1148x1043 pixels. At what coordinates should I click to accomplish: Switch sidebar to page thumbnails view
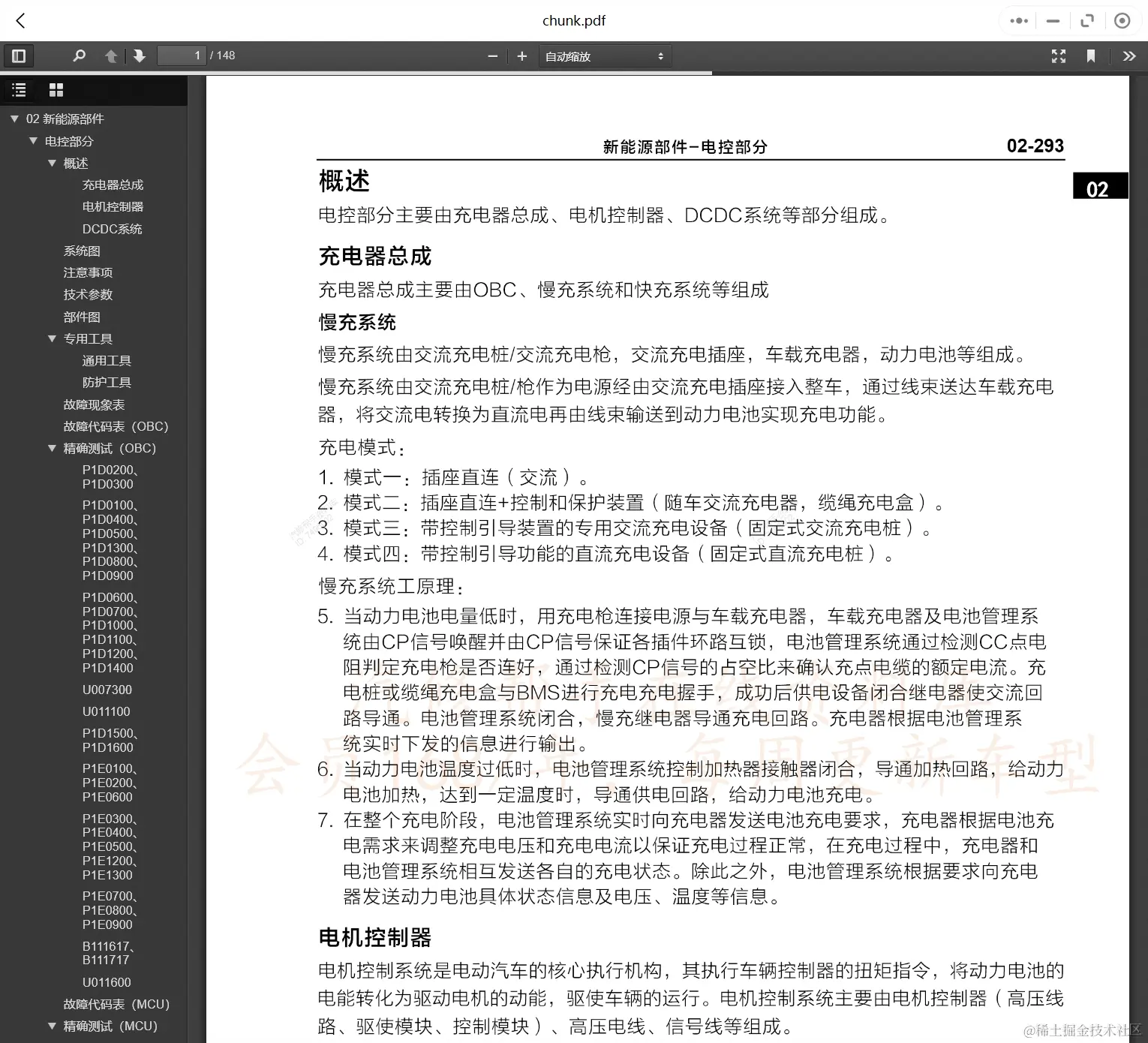[x=56, y=89]
